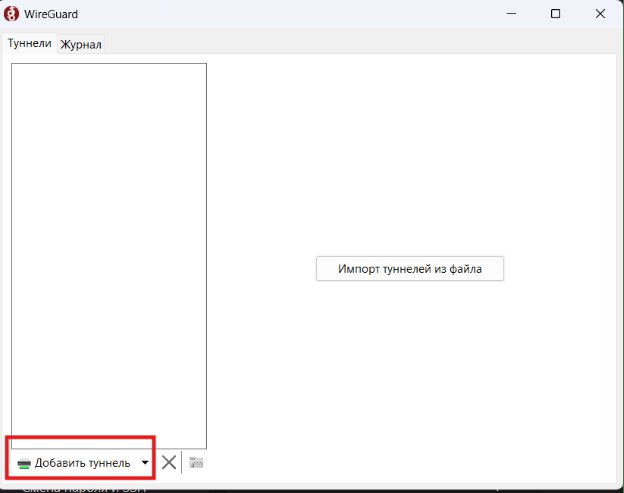Image resolution: width=624 pixels, height=493 pixels.
Task: Minimize the WireGuard window
Action: pos(510,14)
